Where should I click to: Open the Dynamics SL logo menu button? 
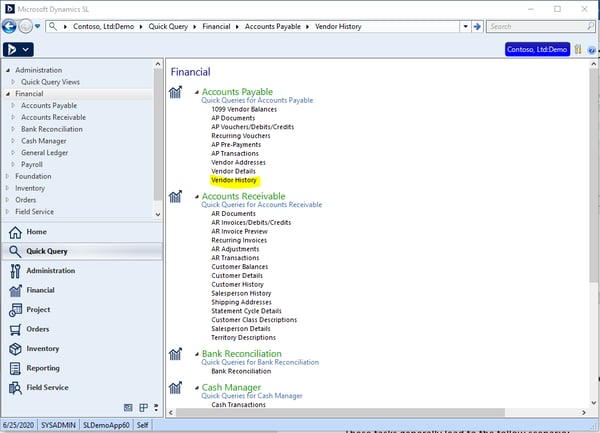pos(18,49)
